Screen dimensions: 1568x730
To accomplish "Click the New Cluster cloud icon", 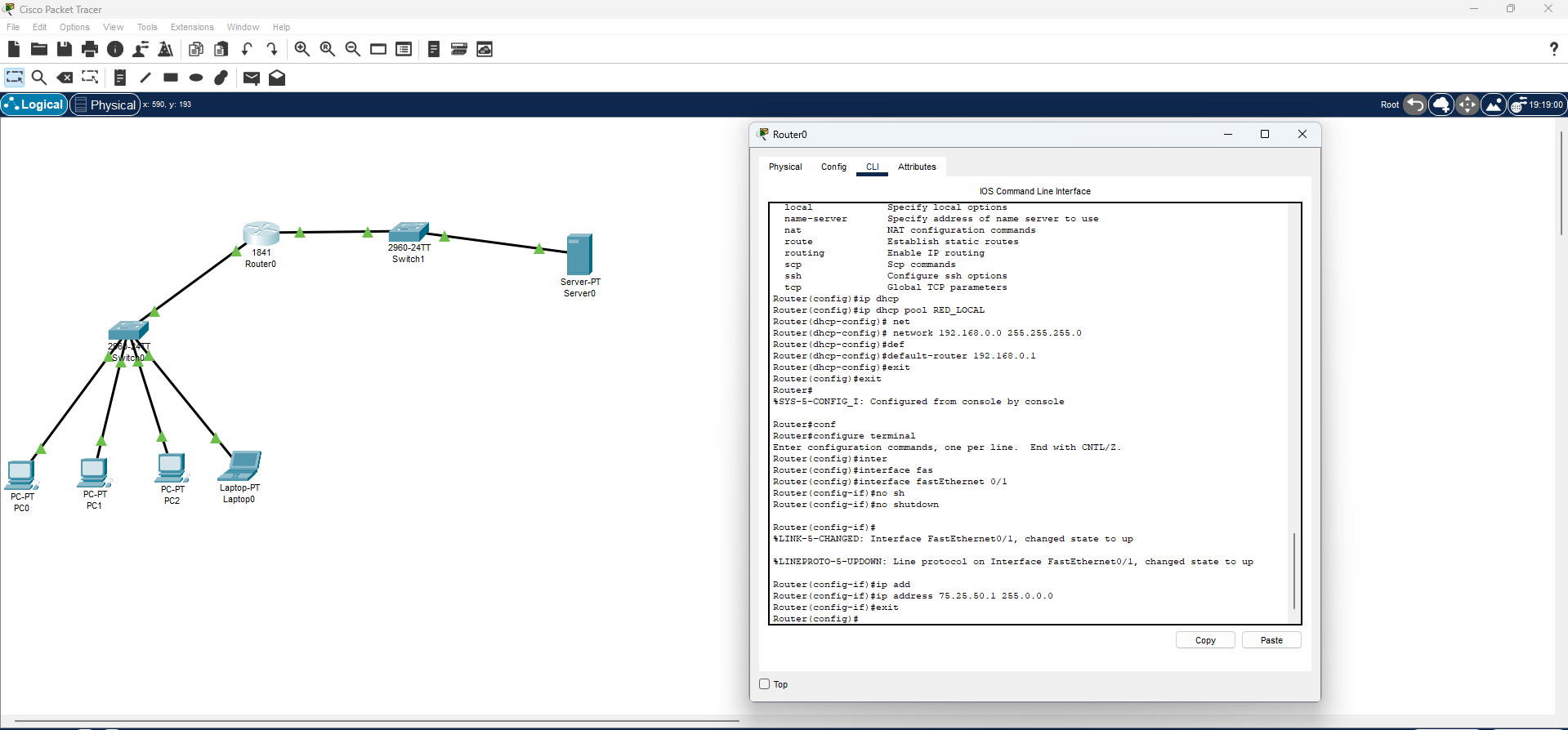I will coord(1441,105).
